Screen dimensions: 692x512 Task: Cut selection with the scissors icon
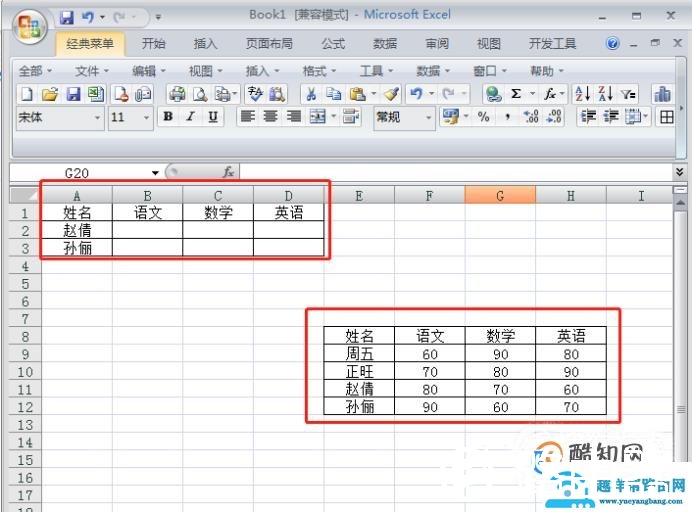click(311, 94)
